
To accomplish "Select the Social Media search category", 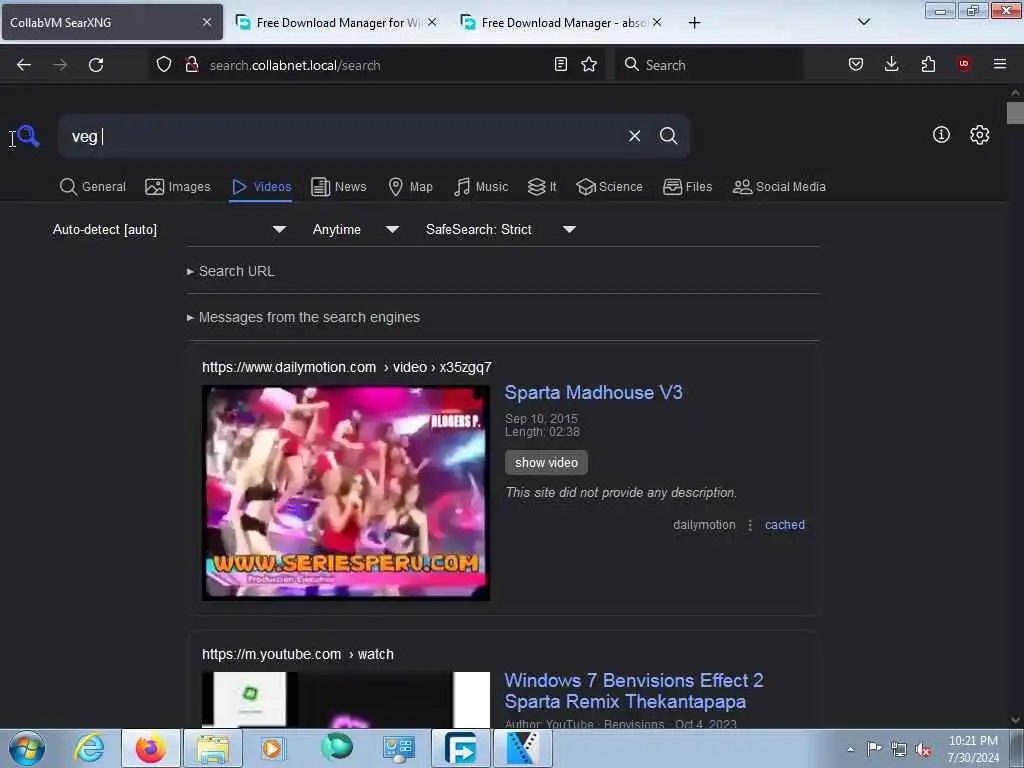I will pyautogui.click(x=779, y=187).
